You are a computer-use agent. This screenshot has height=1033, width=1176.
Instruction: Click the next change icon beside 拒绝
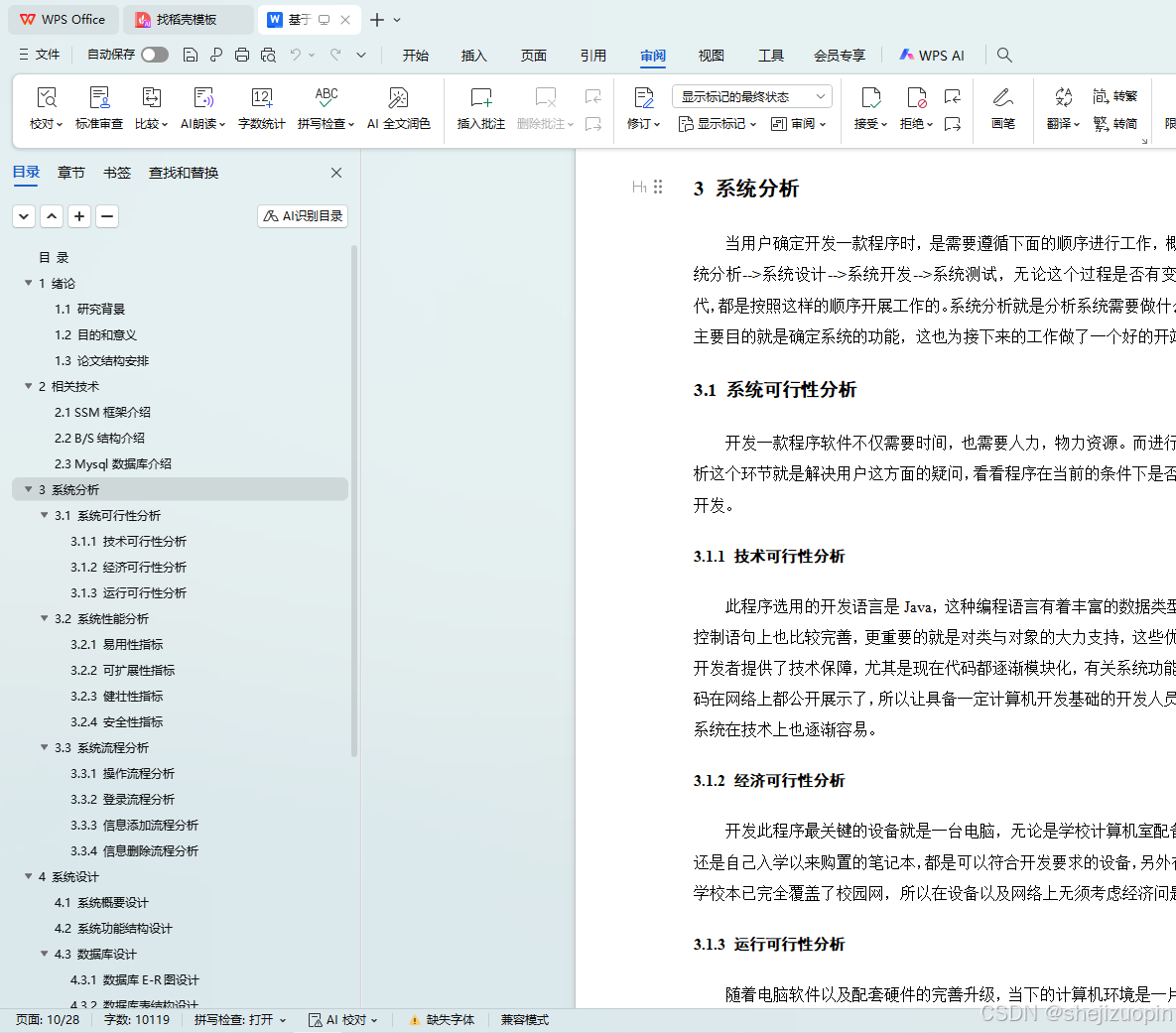pyautogui.click(x=953, y=124)
